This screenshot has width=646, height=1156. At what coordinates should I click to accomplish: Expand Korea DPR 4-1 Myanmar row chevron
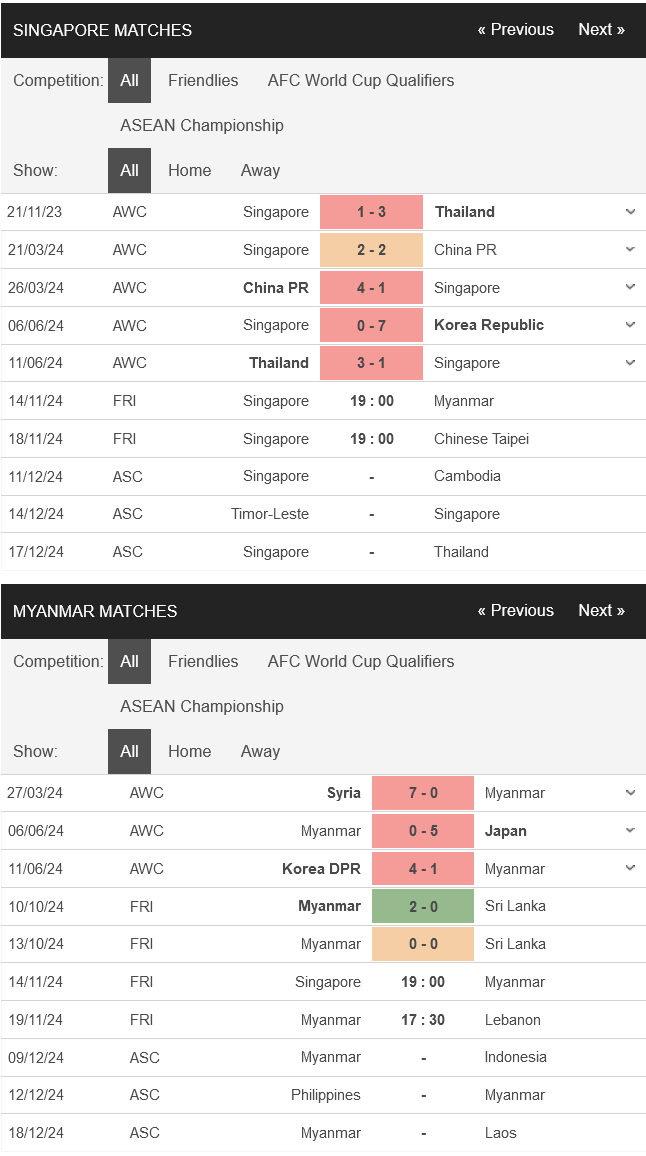[630, 868]
